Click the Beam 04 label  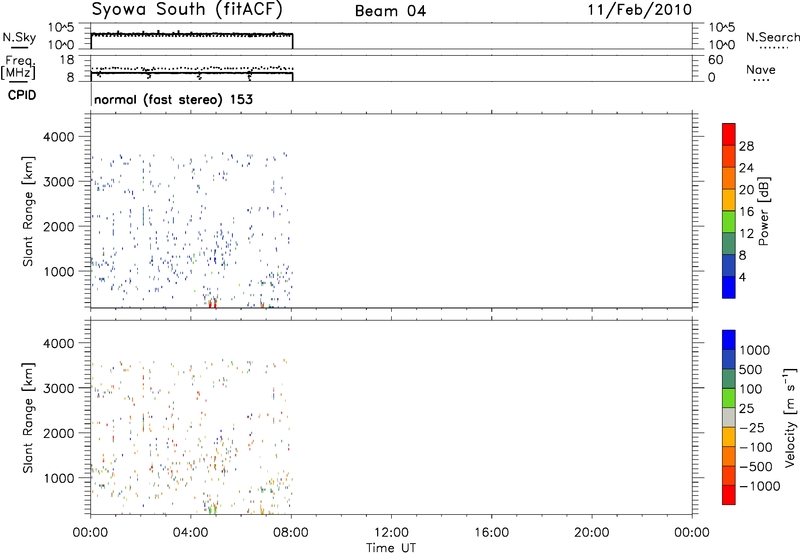390,11
